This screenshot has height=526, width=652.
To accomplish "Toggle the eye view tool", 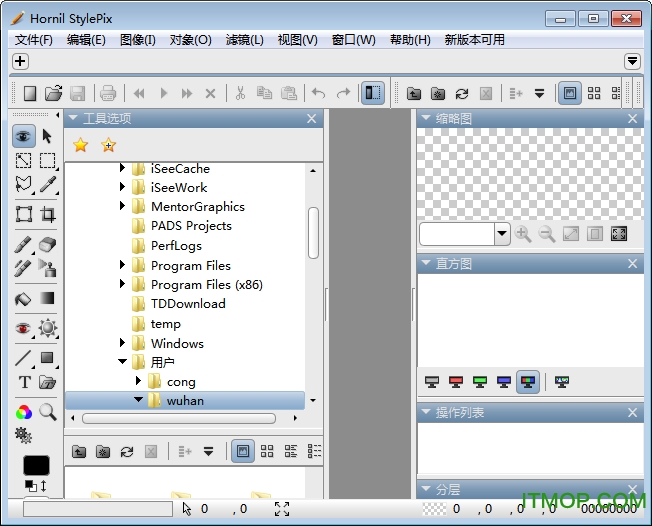I will (23, 136).
